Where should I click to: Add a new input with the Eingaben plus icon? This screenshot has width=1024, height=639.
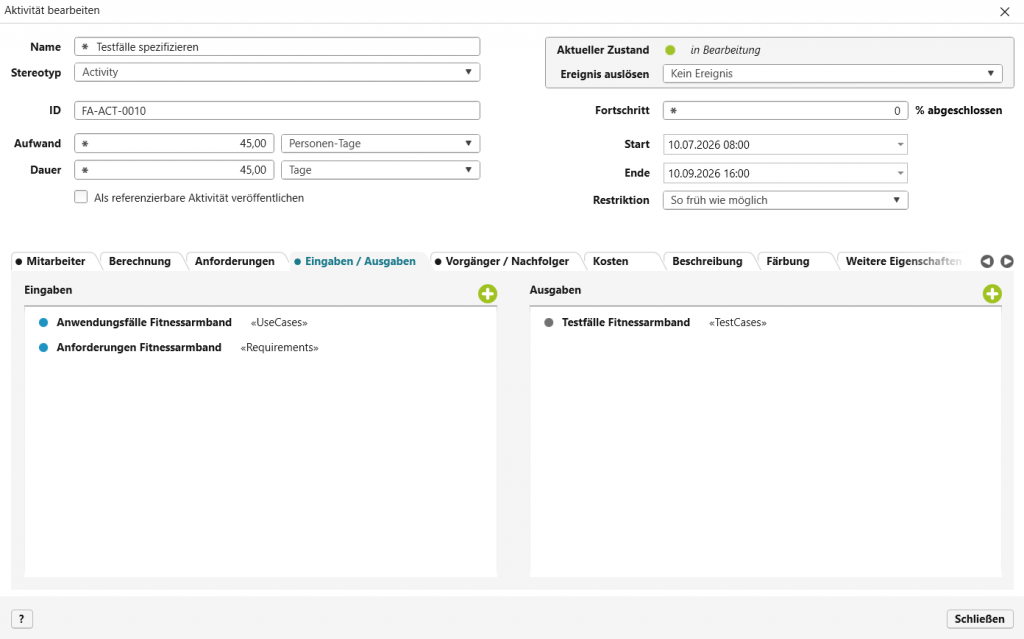(487, 294)
